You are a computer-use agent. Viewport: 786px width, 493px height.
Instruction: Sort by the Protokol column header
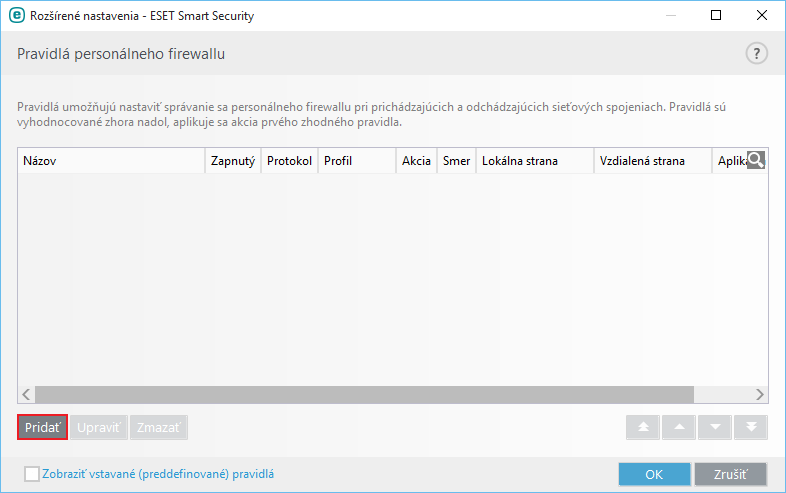coord(289,161)
